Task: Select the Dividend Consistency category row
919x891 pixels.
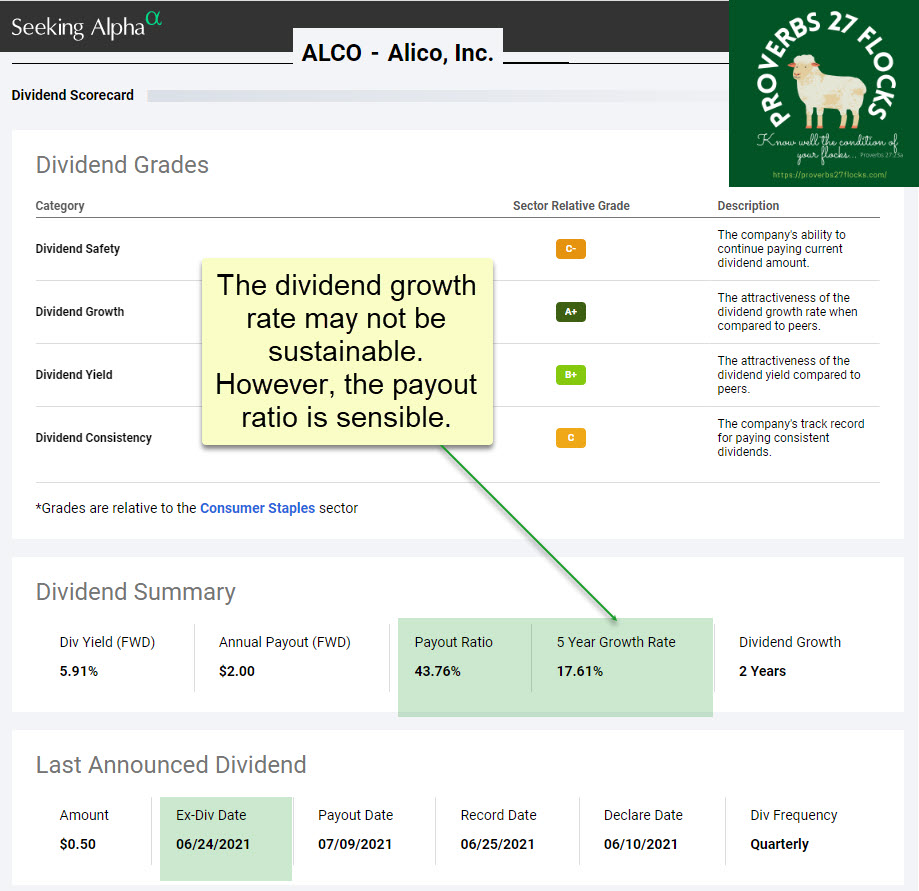Action: pyautogui.click(x=94, y=438)
